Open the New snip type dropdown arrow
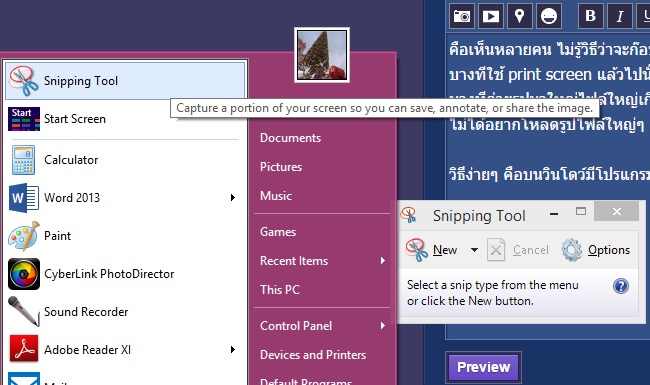Screen dimensions: 650x385 click(474, 250)
